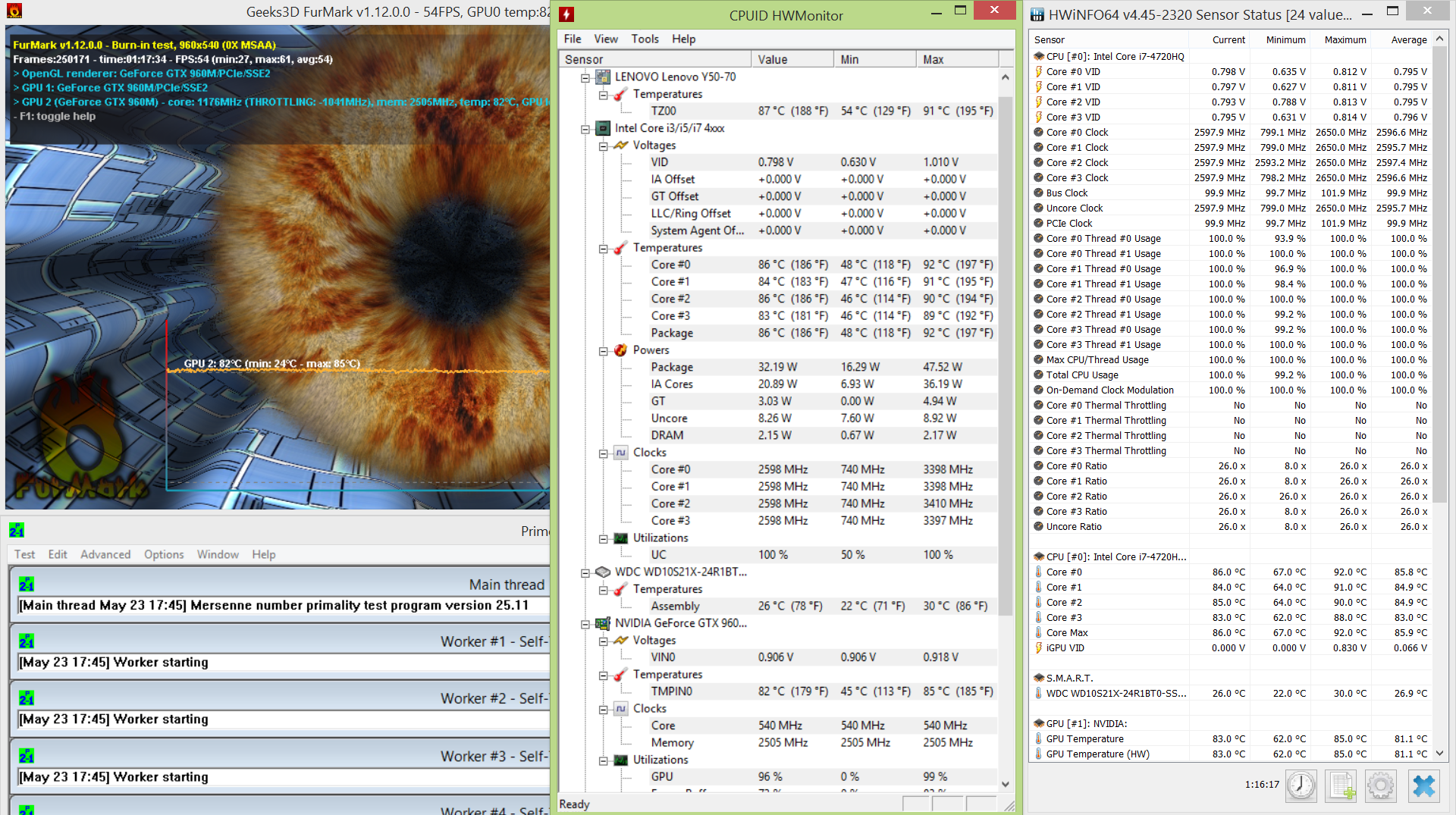Click the Intel Temperatures thermometer icon
The width and height of the screenshot is (1456, 815).
(621, 248)
